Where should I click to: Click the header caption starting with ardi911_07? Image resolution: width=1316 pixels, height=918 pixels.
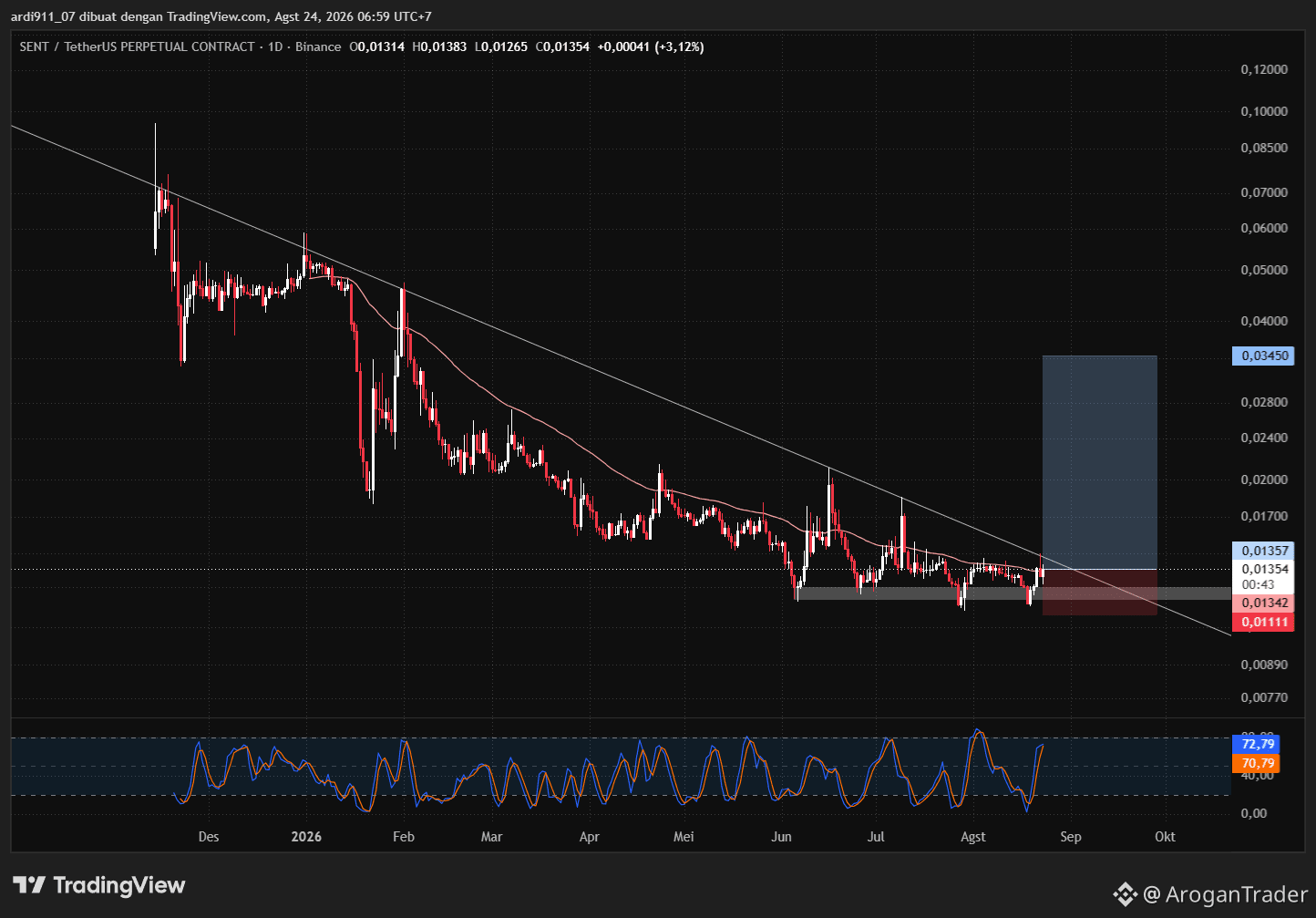221,16
